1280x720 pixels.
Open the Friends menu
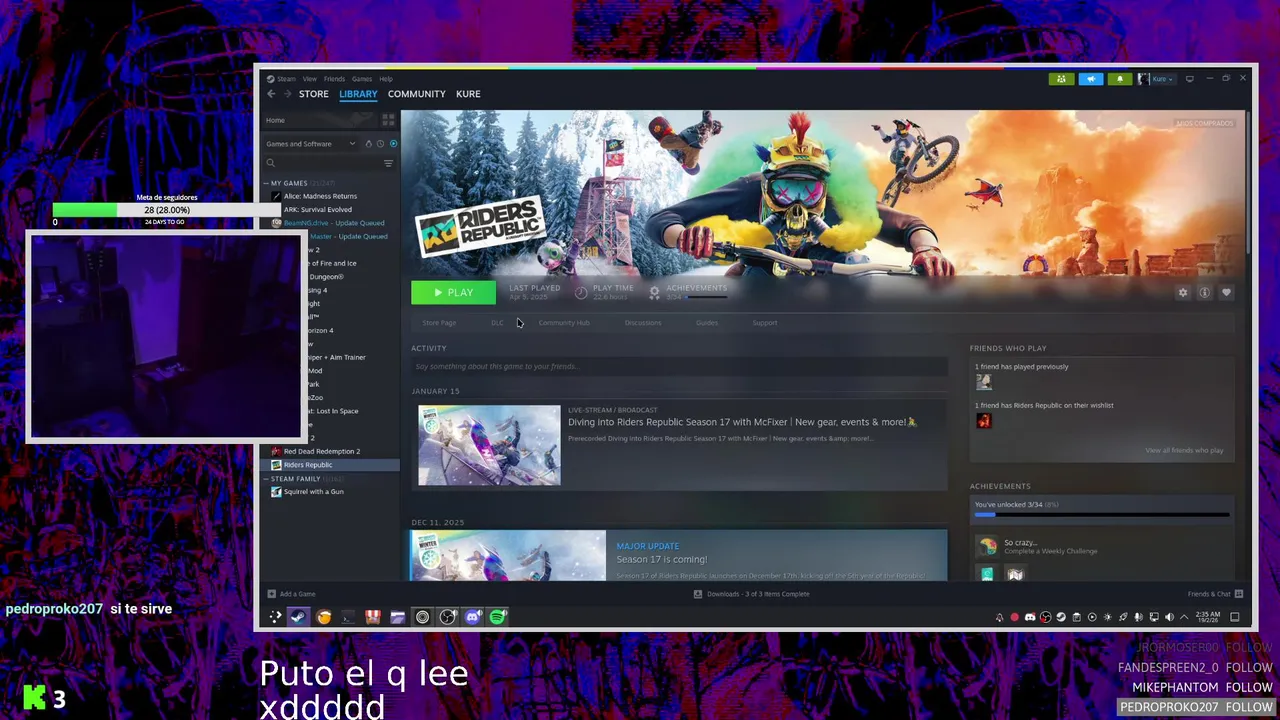point(334,79)
